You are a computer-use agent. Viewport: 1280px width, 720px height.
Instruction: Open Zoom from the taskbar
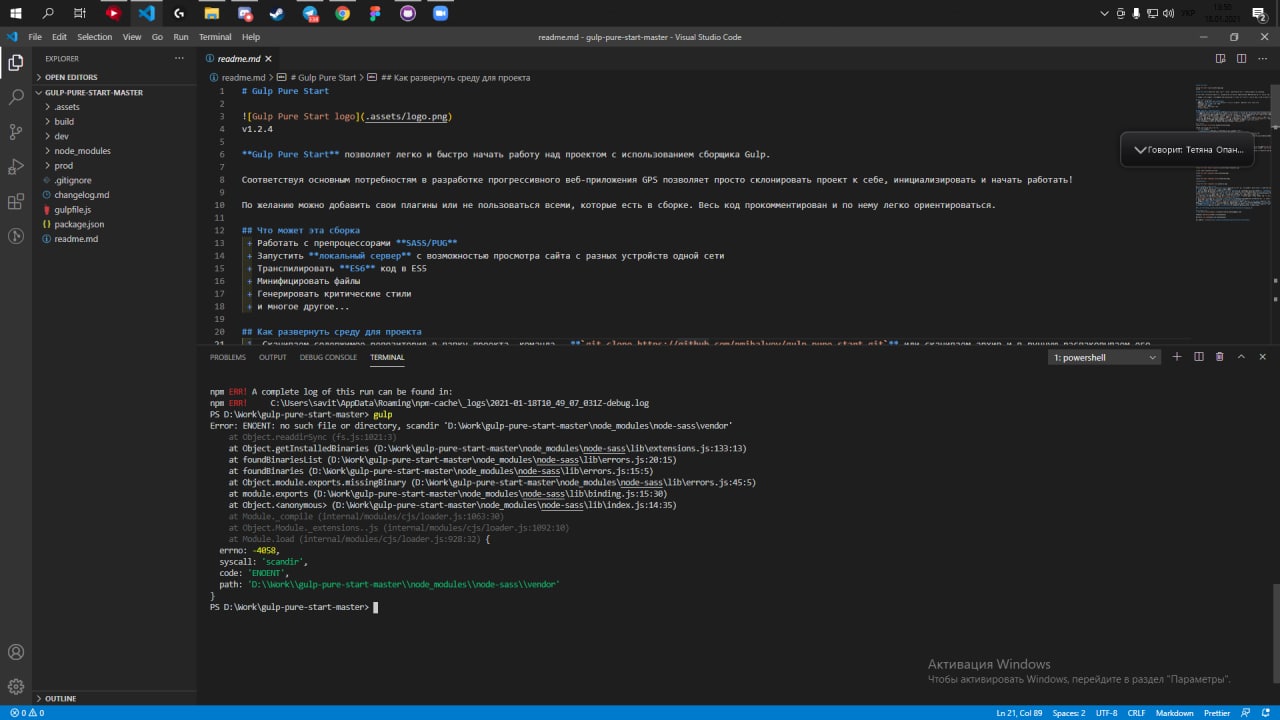tap(440, 13)
